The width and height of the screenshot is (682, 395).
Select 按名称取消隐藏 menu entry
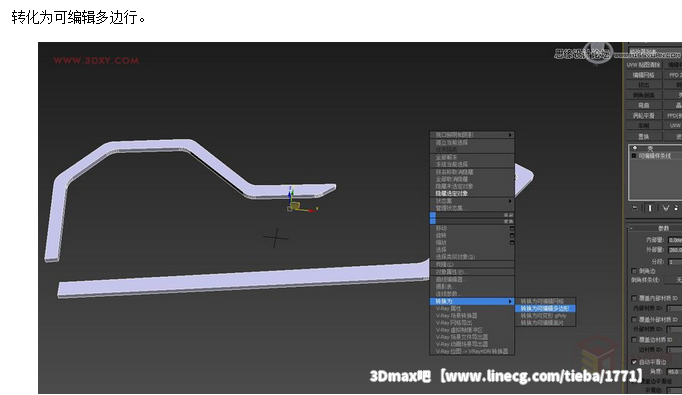click(472, 172)
